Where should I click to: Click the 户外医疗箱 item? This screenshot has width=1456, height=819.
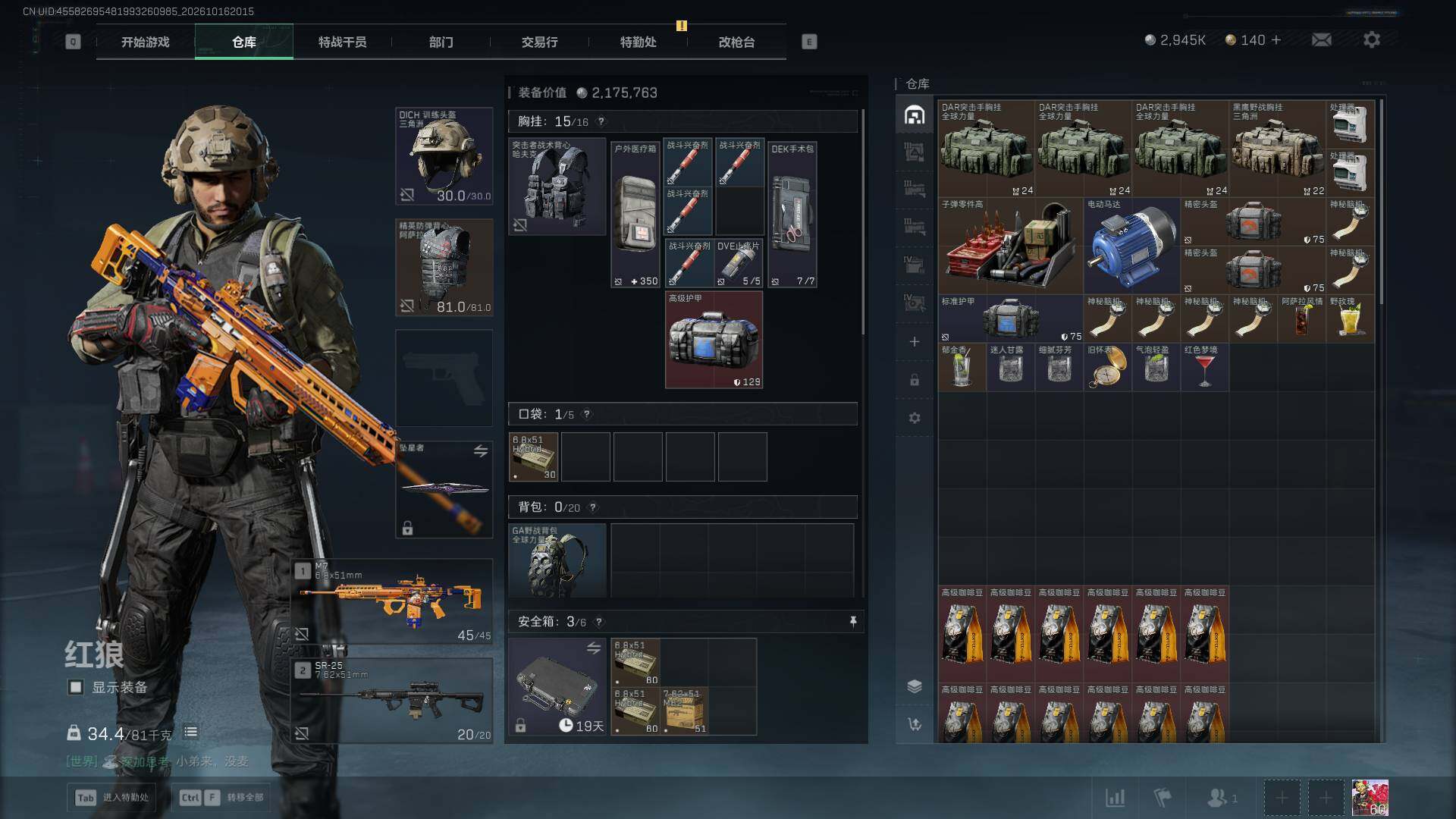(635, 214)
